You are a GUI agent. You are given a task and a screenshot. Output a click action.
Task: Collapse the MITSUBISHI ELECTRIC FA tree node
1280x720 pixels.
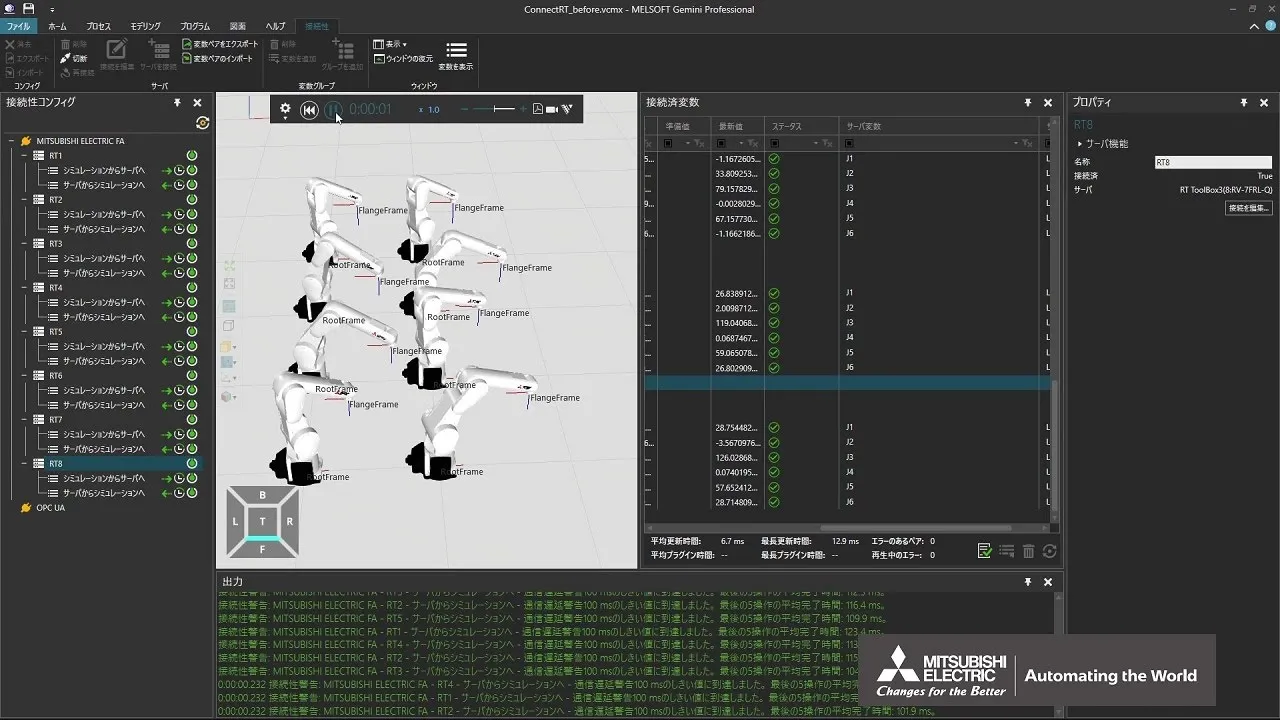point(12,141)
